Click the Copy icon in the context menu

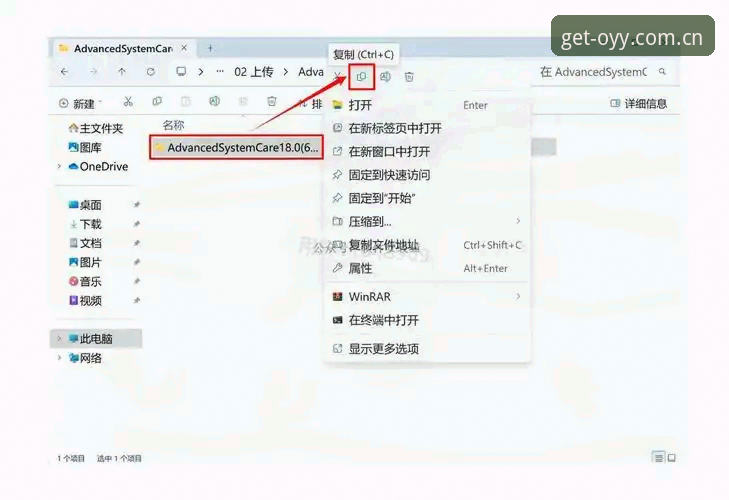tap(361, 77)
